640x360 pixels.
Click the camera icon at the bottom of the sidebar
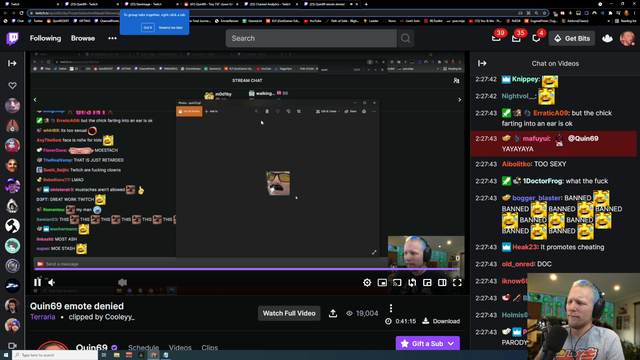(x=12, y=346)
